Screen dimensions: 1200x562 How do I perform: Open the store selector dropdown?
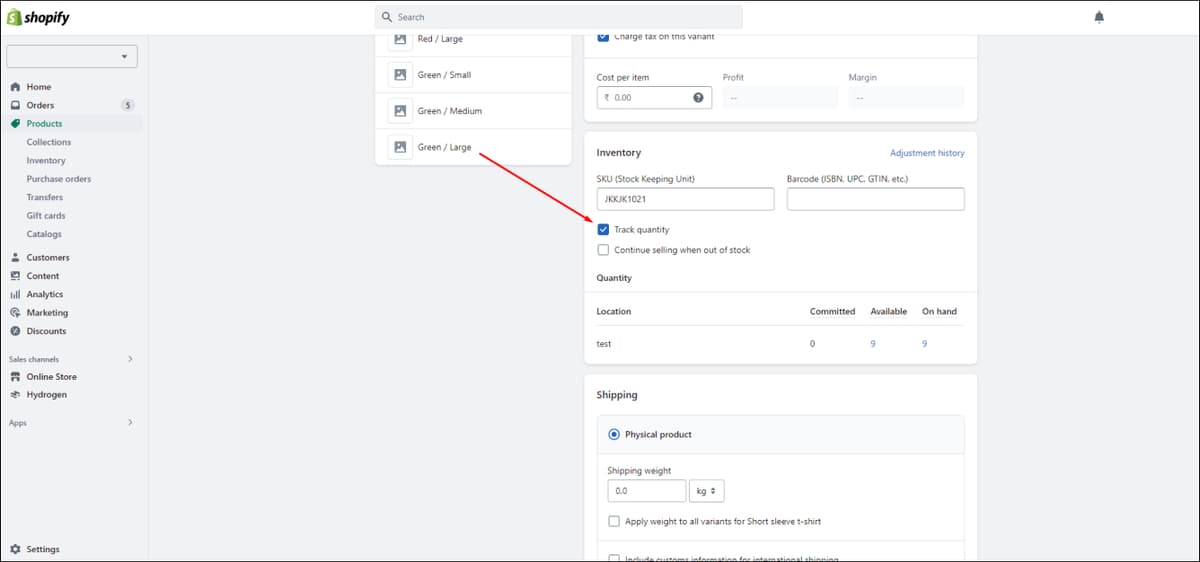(x=72, y=57)
